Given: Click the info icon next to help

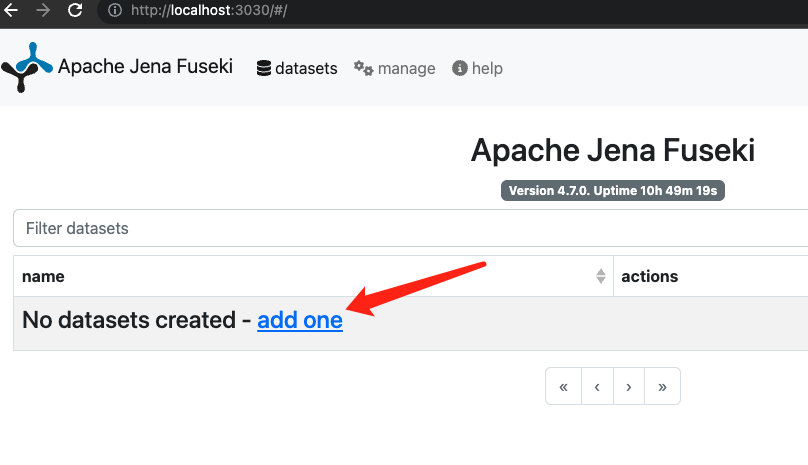Looking at the screenshot, I should 460,69.
